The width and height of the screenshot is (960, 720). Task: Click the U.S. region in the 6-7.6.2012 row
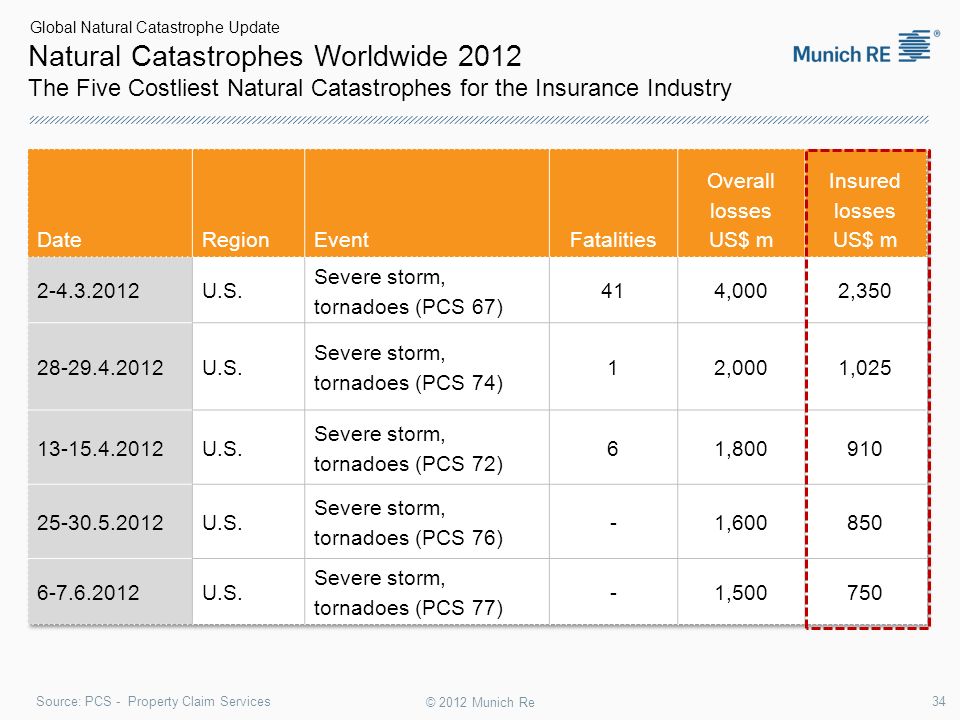point(222,592)
